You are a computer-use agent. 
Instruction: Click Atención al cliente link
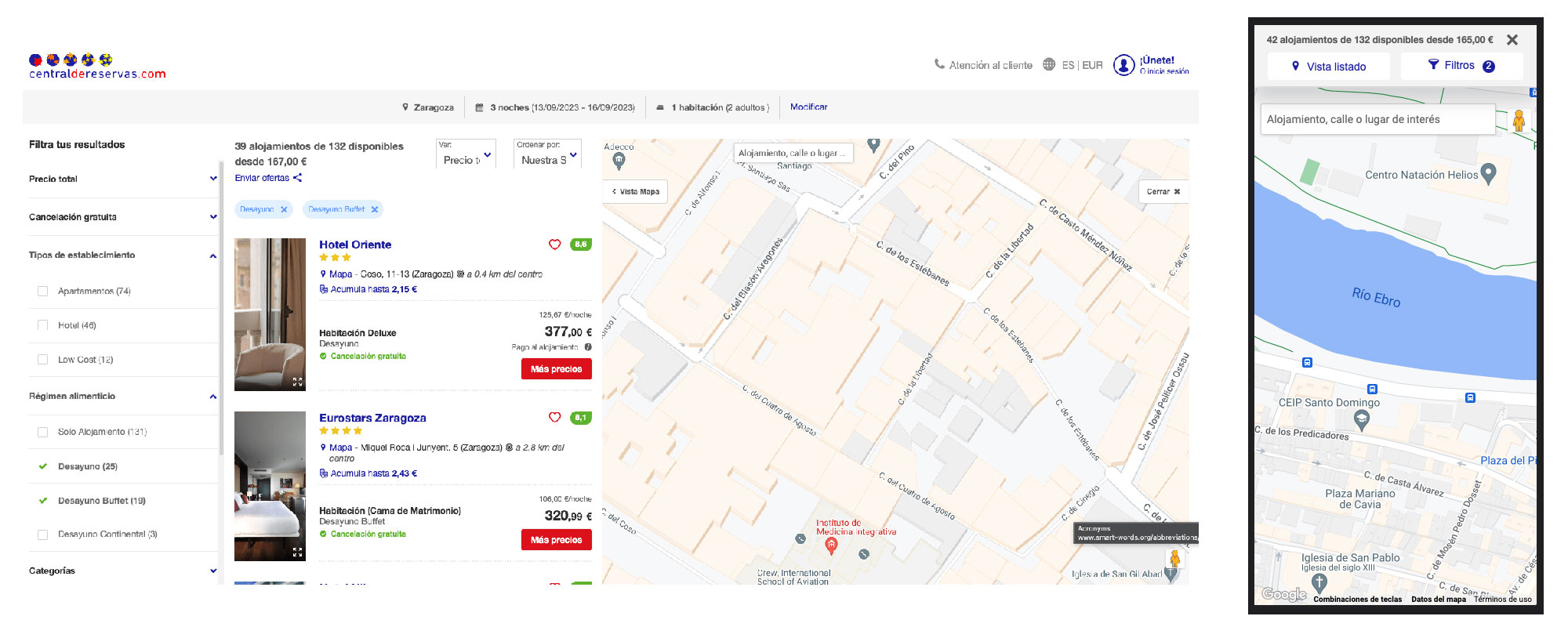point(991,65)
